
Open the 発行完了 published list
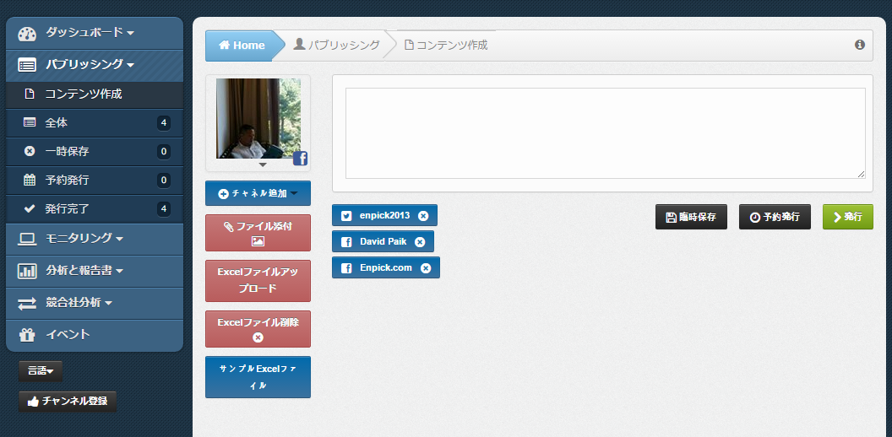(94, 209)
